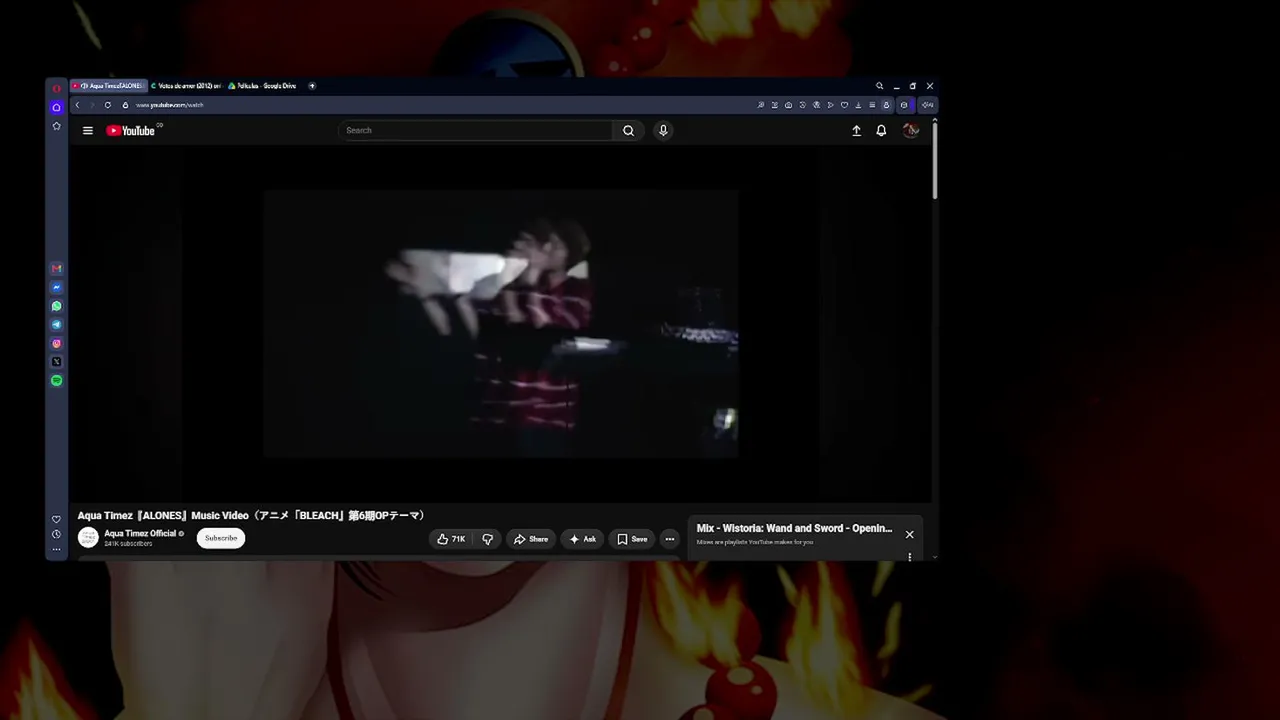Viewport: 1280px width, 720px height.
Task: Save the video to a playlist
Action: [632, 539]
